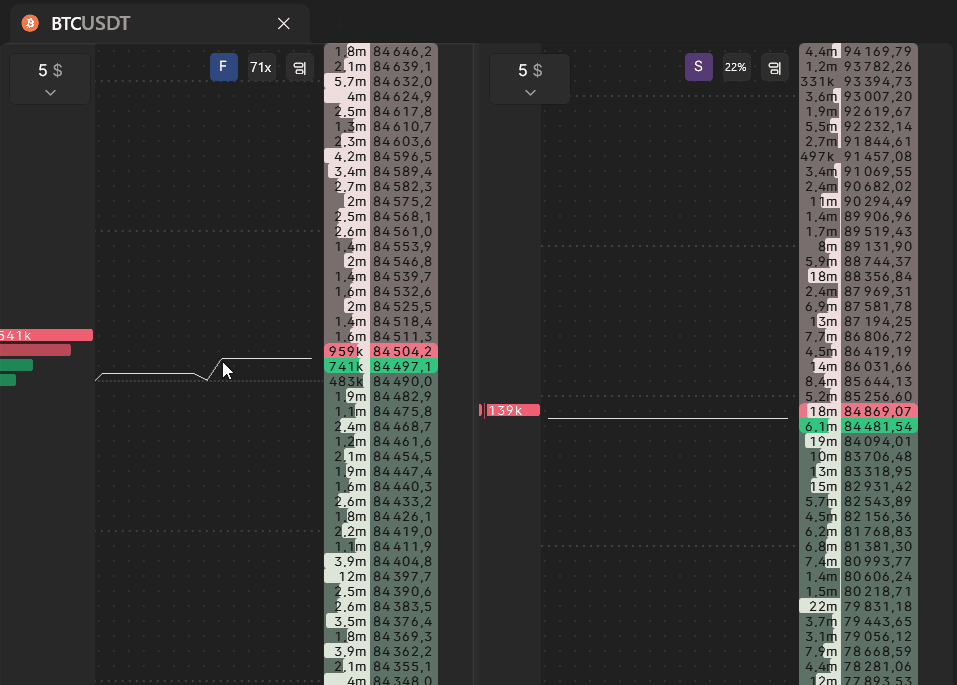This screenshot has height=685, width=957.
Task: Click spot best bid 84 481,54
Action: coord(879,427)
